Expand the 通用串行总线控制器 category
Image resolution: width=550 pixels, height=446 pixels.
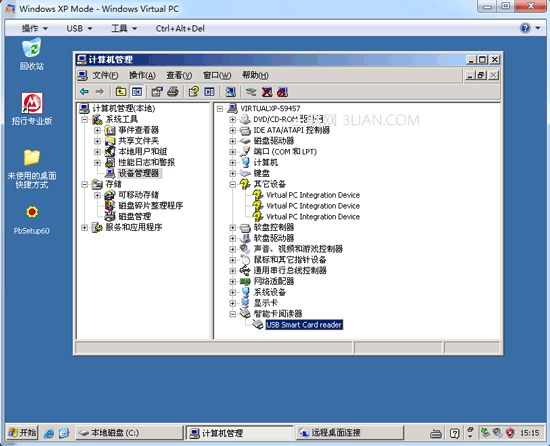click(232, 271)
